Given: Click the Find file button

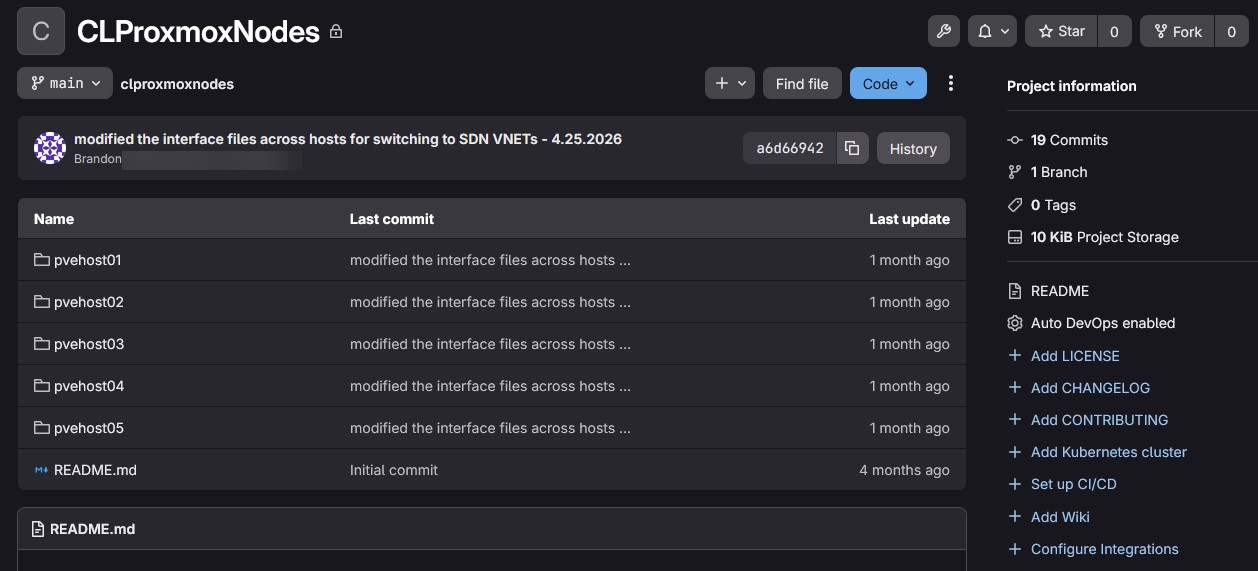Looking at the screenshot, I should click(x=802, y=83).
